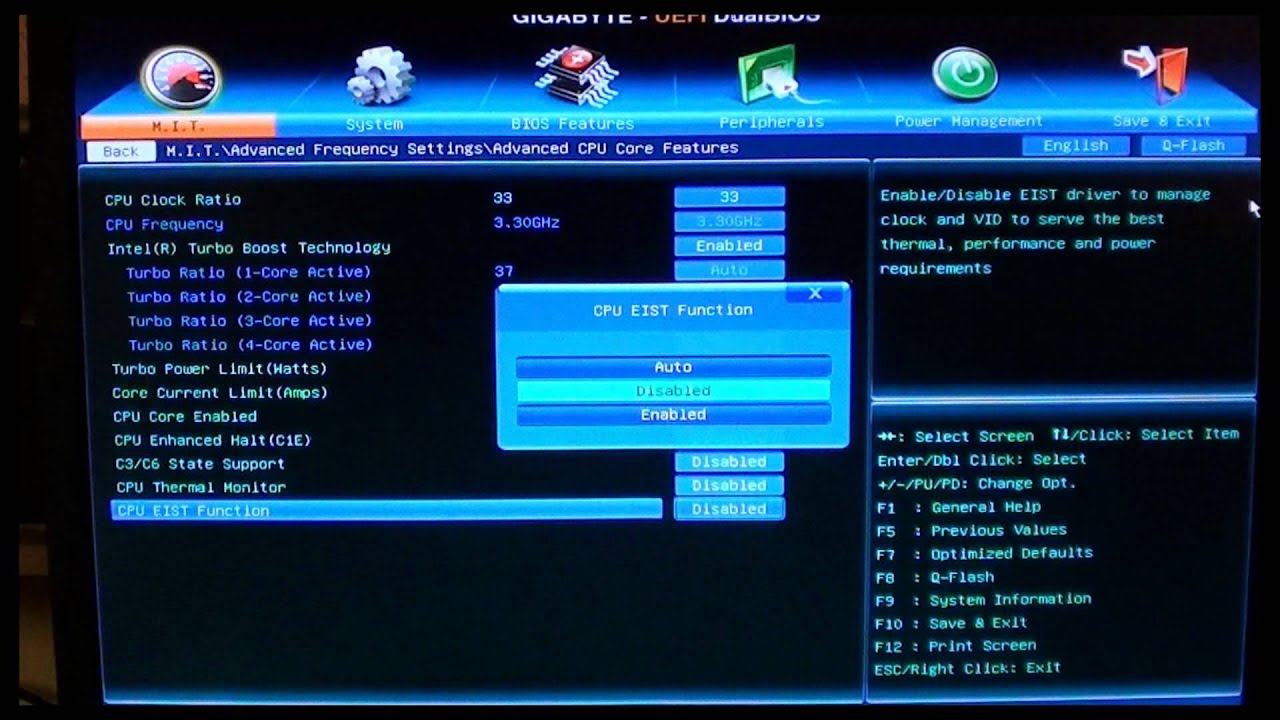1280x720 pixels.
Task: Switch to the System tab
Action: (x=375, y=124)
